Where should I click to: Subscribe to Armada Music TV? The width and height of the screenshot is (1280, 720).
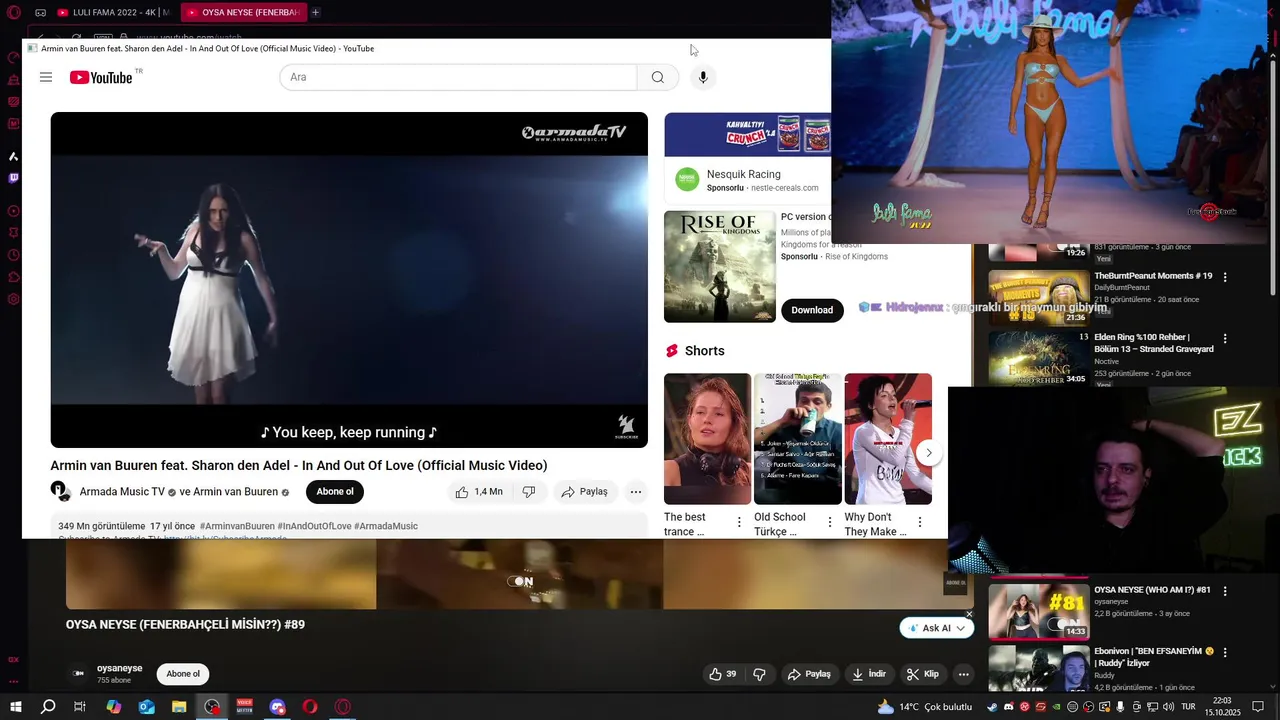point(335,492)
